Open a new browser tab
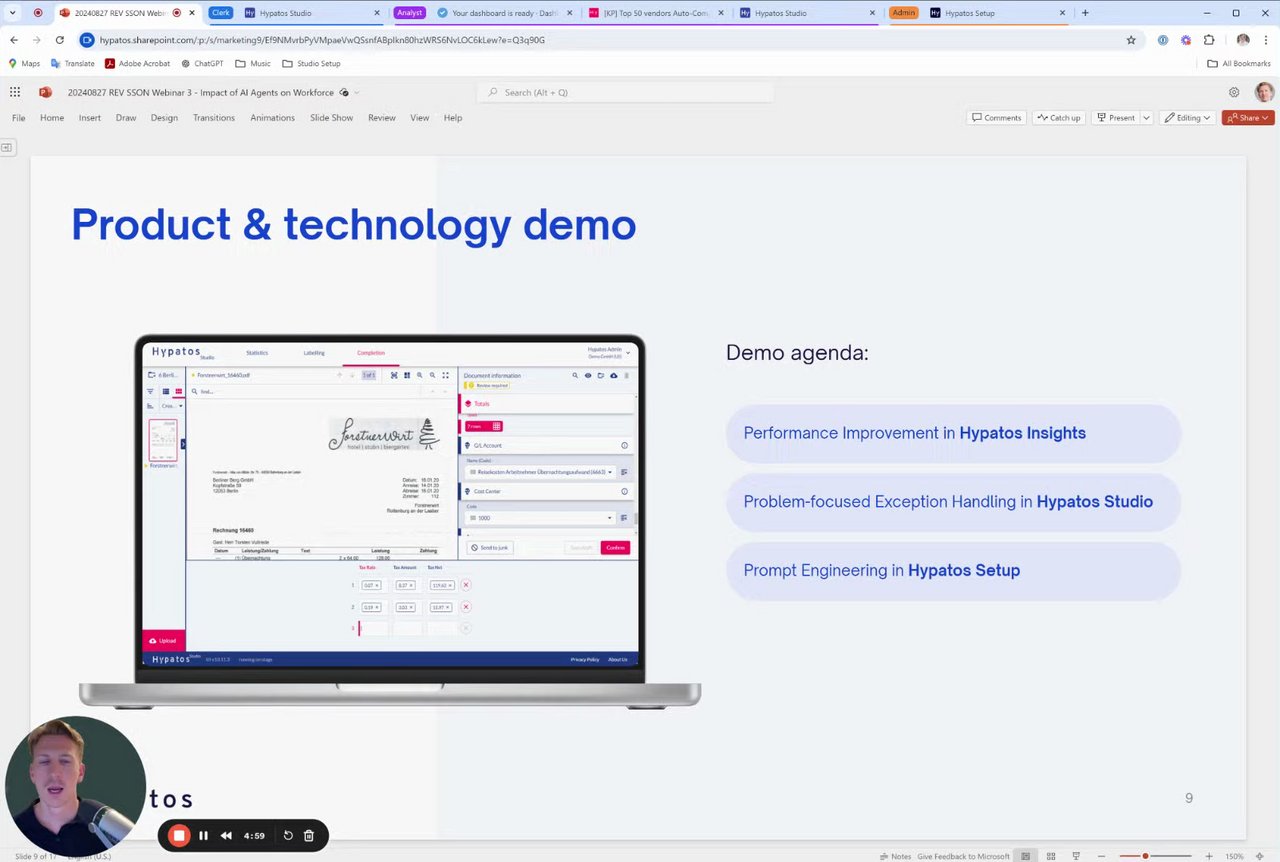Image resolution: width=1280 pixels, height=862 pixels. [x=1085, y=13]
